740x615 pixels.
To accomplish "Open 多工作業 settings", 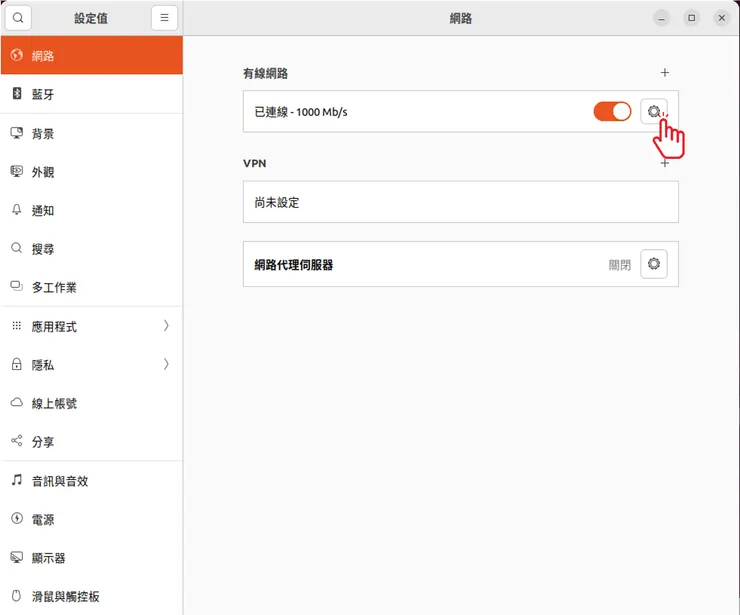I will (x=92, y=287).
